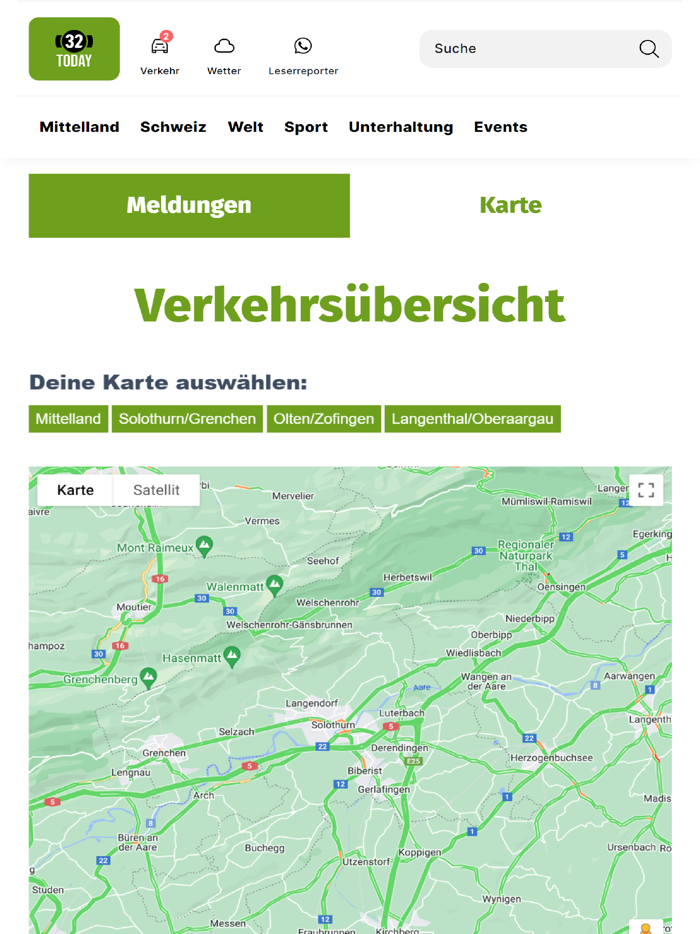Click the search magnifier icon
The height and width of the screenshot is (934, 700).
[x=649, y=49]
